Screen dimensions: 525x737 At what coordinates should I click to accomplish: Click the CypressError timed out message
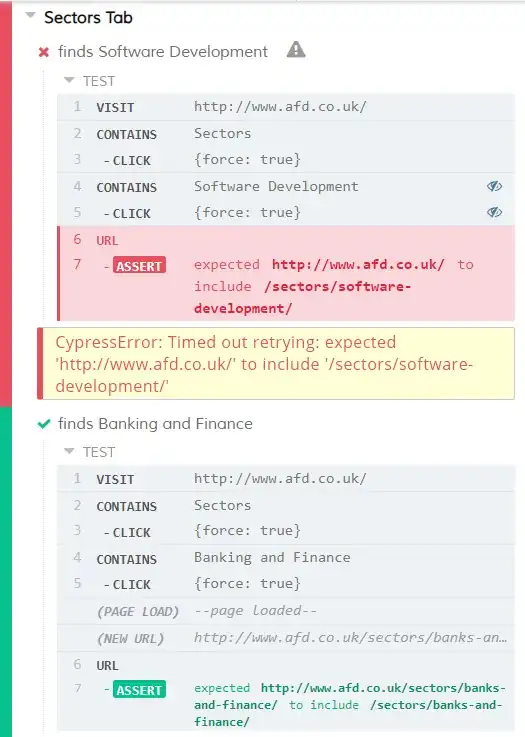275,364
